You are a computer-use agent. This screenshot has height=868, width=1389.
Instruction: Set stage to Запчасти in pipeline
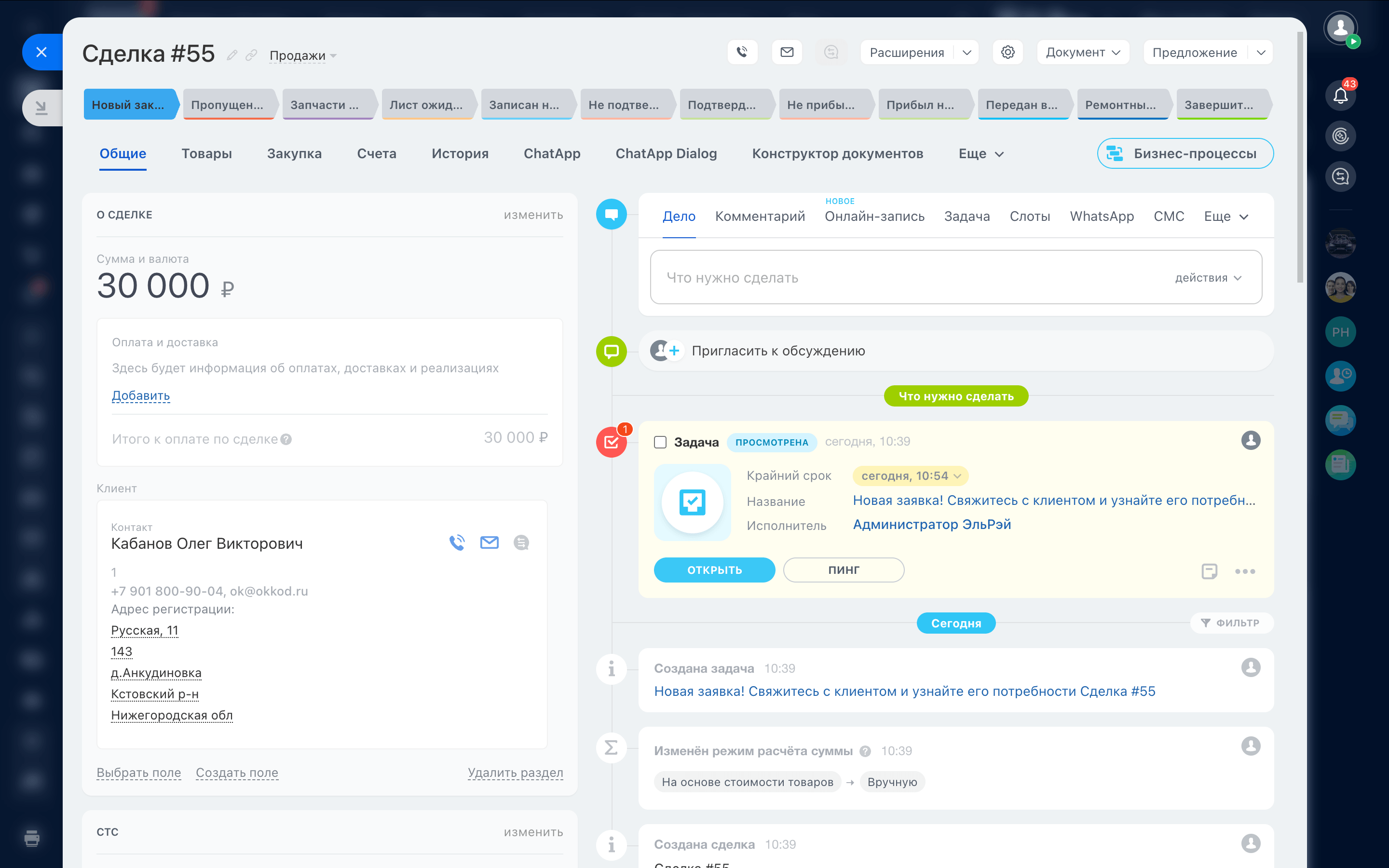325,105
